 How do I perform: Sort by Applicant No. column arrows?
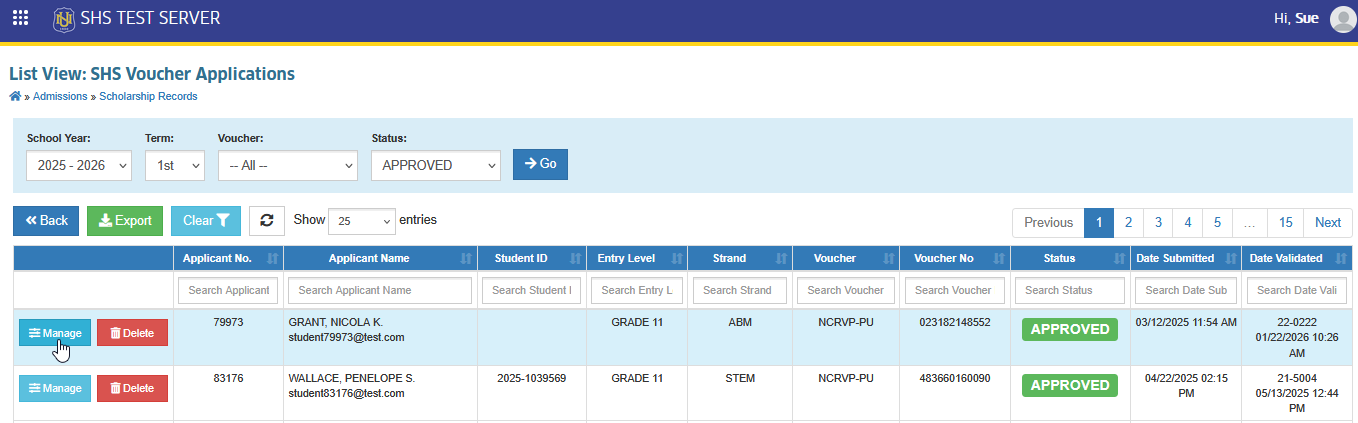[272, 259]
